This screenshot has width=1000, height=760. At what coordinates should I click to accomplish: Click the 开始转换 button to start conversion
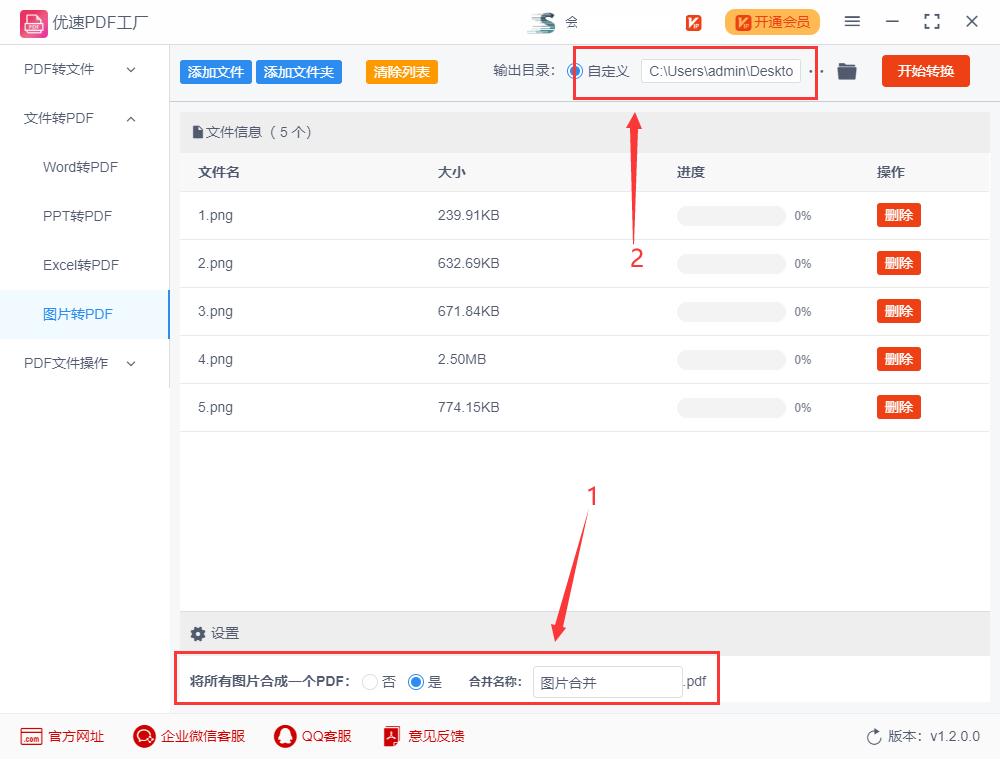925,71
